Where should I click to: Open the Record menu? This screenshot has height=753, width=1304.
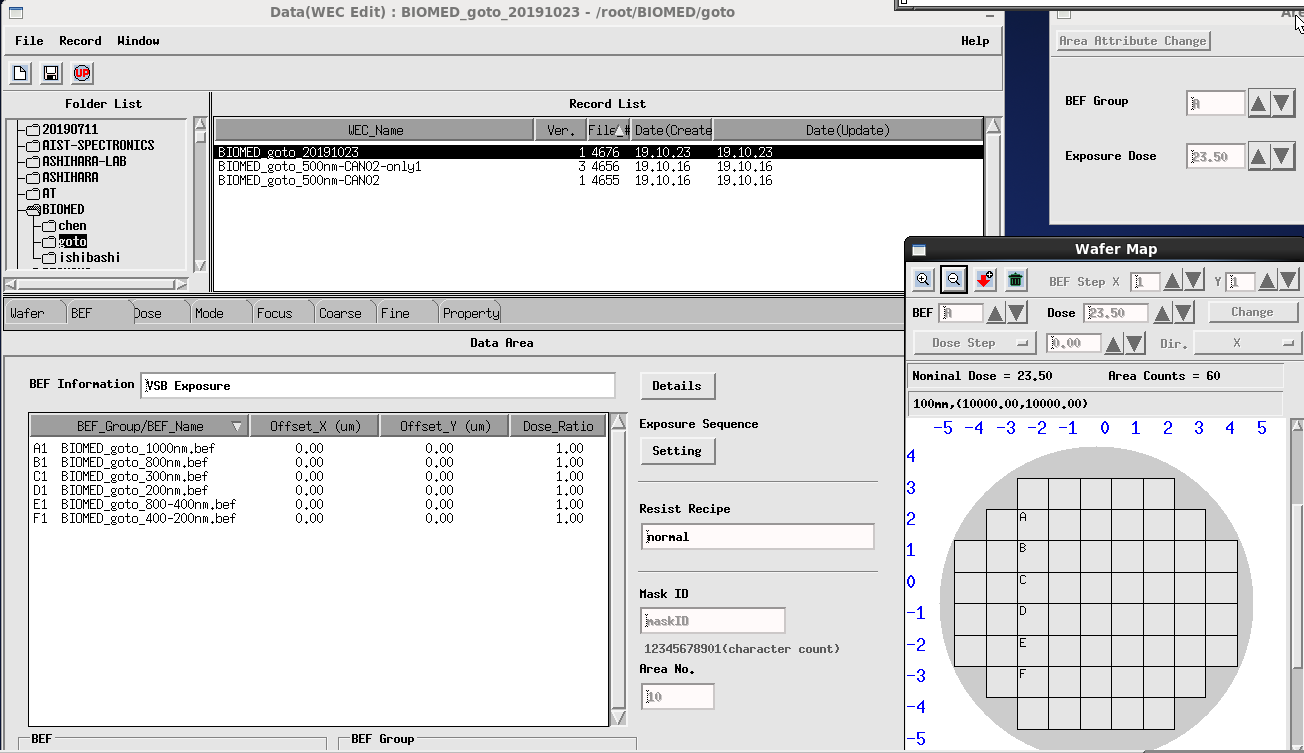pyautogui.click(x=80, y=41)
